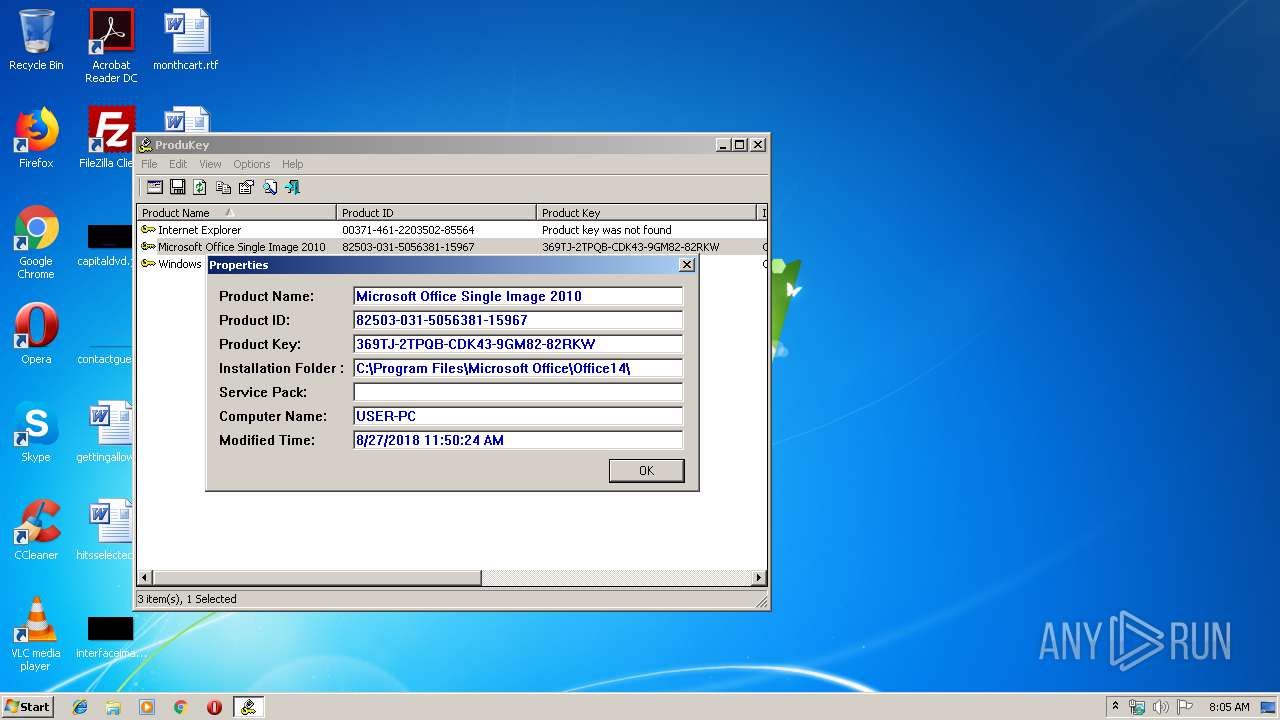Close the Properties dialog with X
The height and width of the screenshot is (720, 1280).
coord(686,265)
